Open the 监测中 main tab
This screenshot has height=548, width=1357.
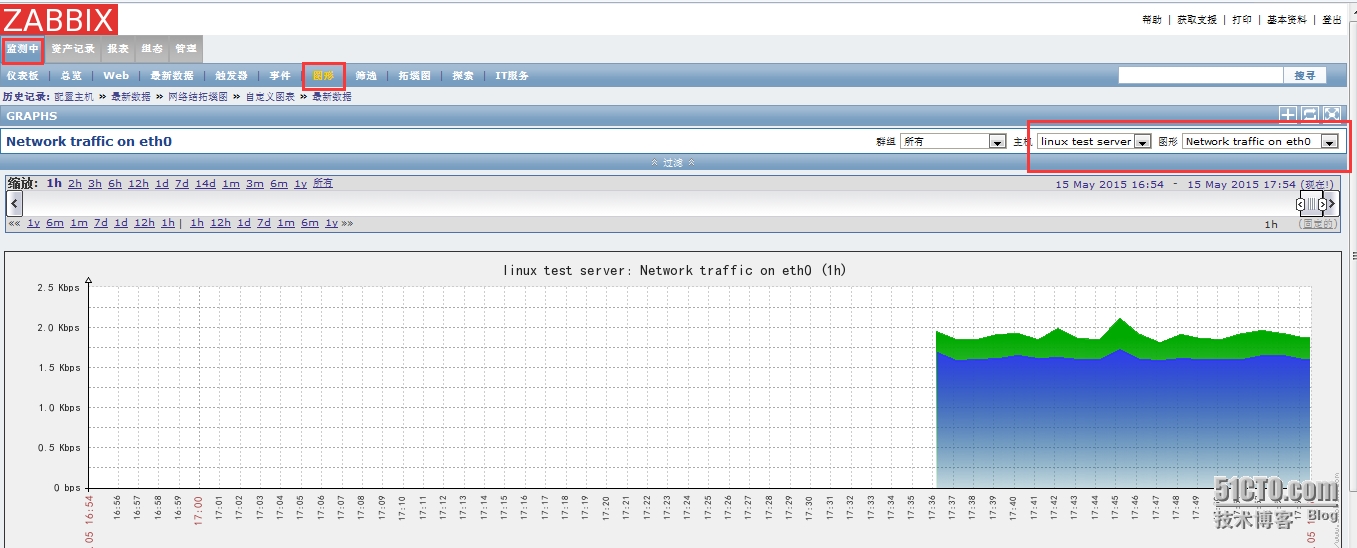pos(22,48)
